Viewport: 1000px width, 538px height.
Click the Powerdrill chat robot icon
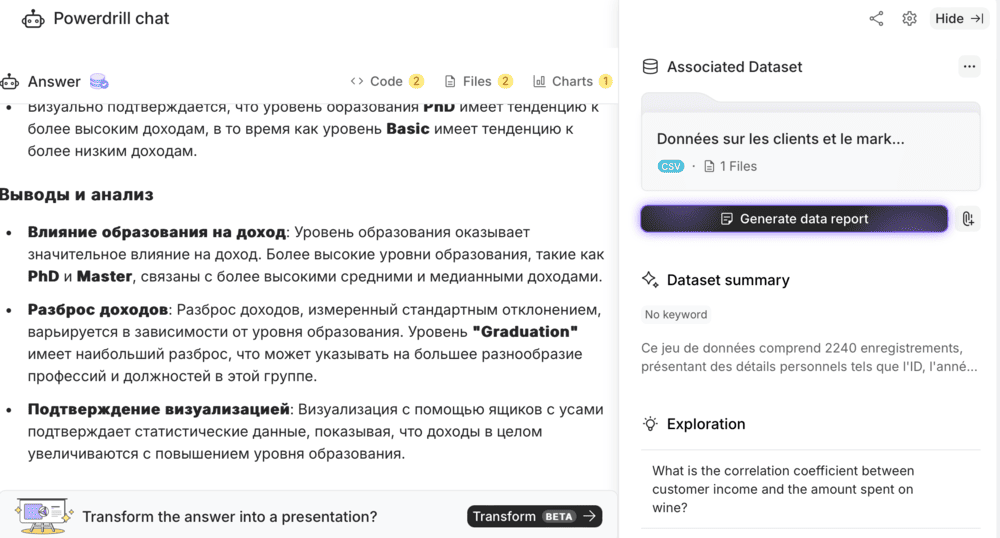click(x=33, y=18)
